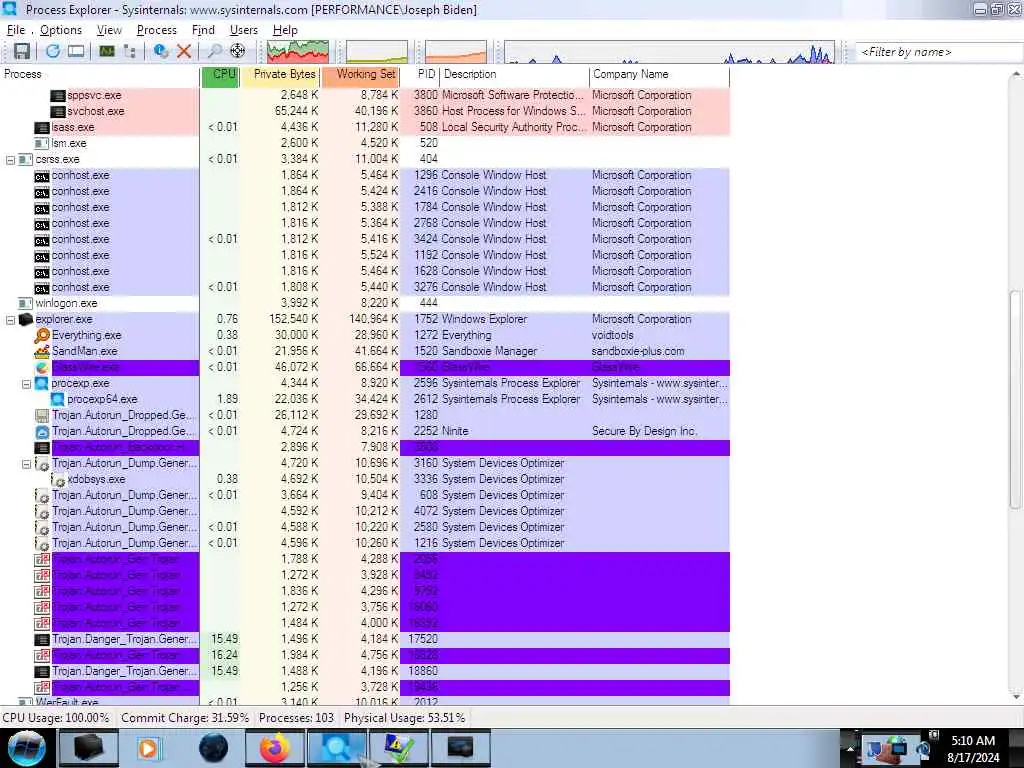Select the lsm.exe process row
This screenshot has width=1024, height=768.
click(364, 143)
